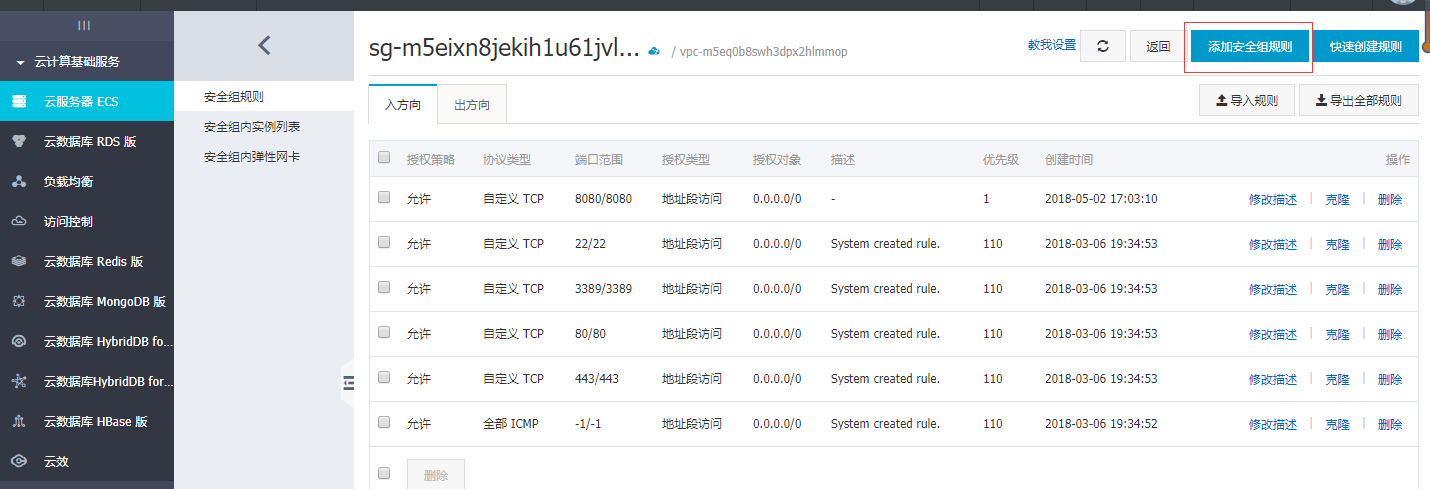Screen dimensions: 1430x489
Task: Click 克隆 for the 443/443 rule
Action: coord(1338,379)
